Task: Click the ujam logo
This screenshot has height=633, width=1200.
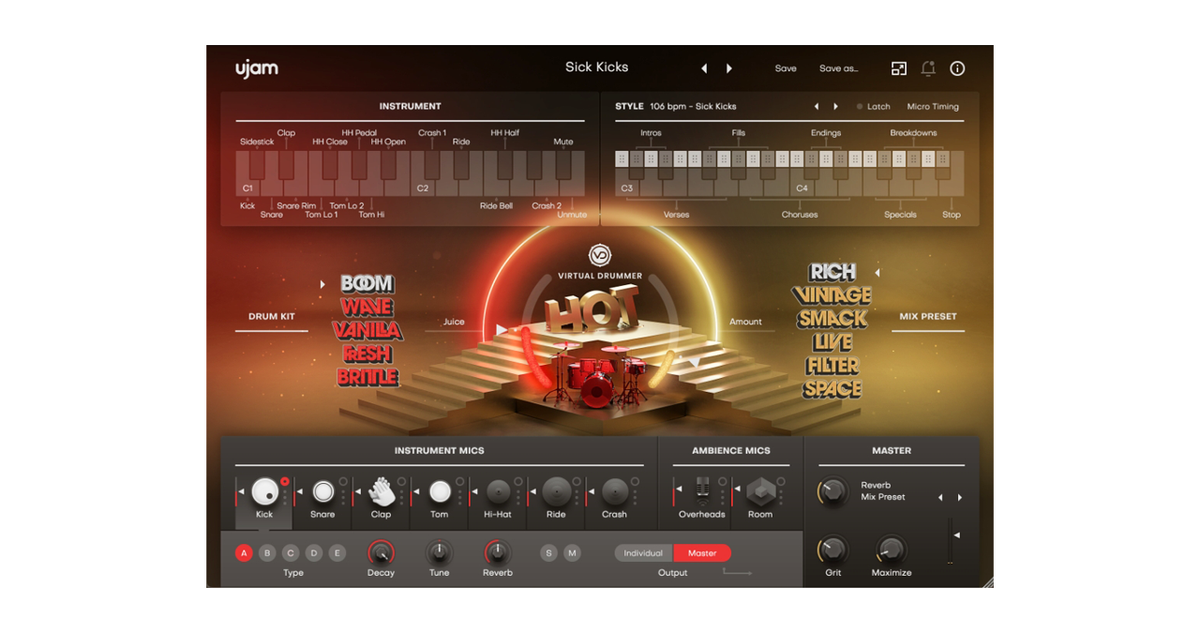Action: [x=257, y=68]
